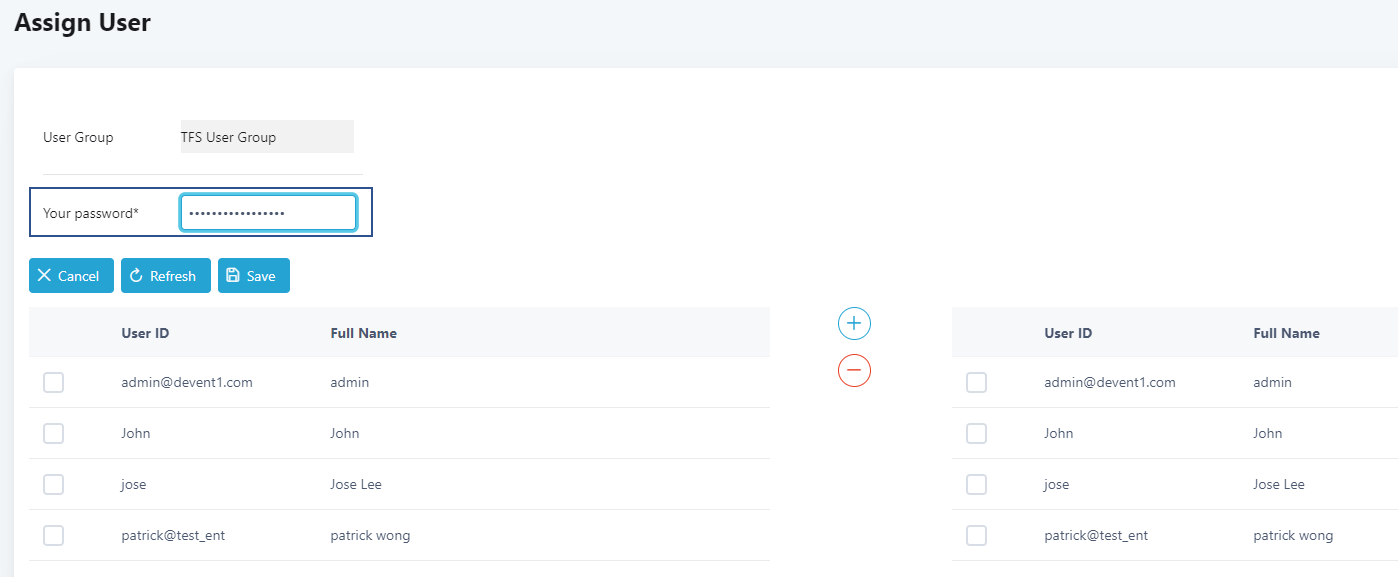Image resolution: width=1398 pixels, height=577 pixels.
Task: Select John's checkbox in left table
Action: coord(54,433)
